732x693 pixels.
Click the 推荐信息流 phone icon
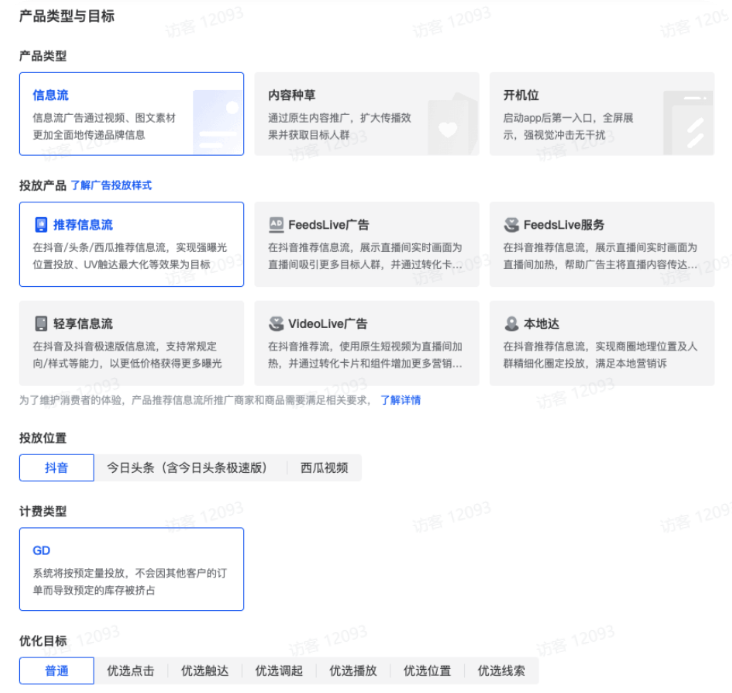(41, 225)
